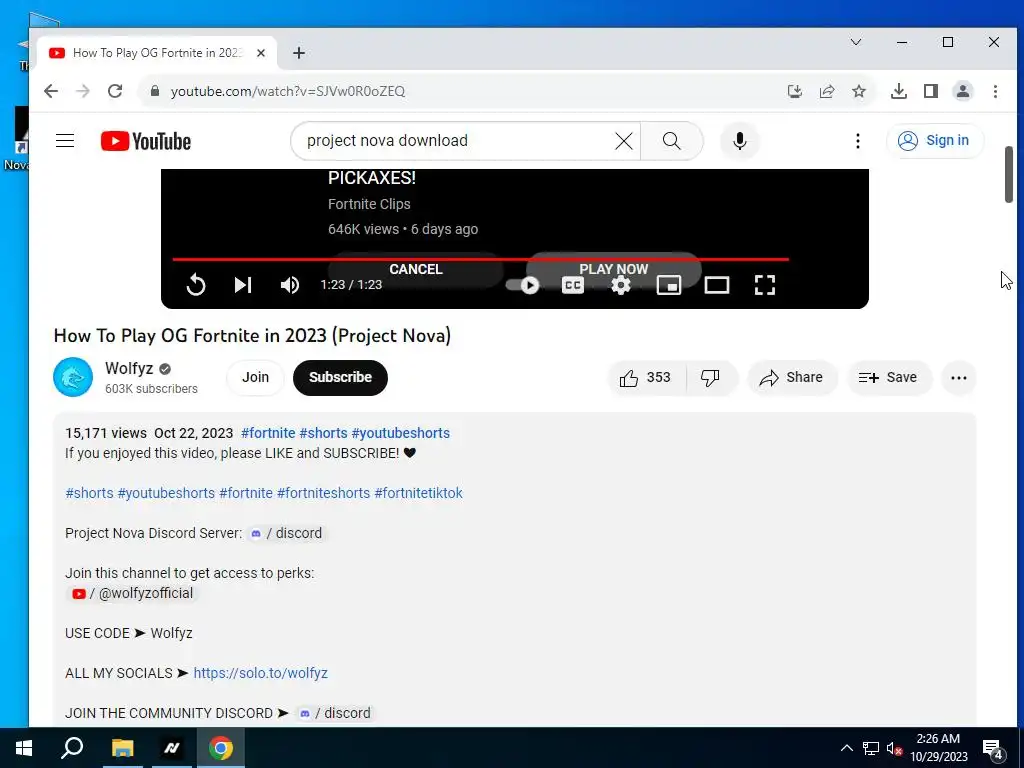Open Chrome profile avatar
This screenshot has width=1024, height=768.
(963, 91)
